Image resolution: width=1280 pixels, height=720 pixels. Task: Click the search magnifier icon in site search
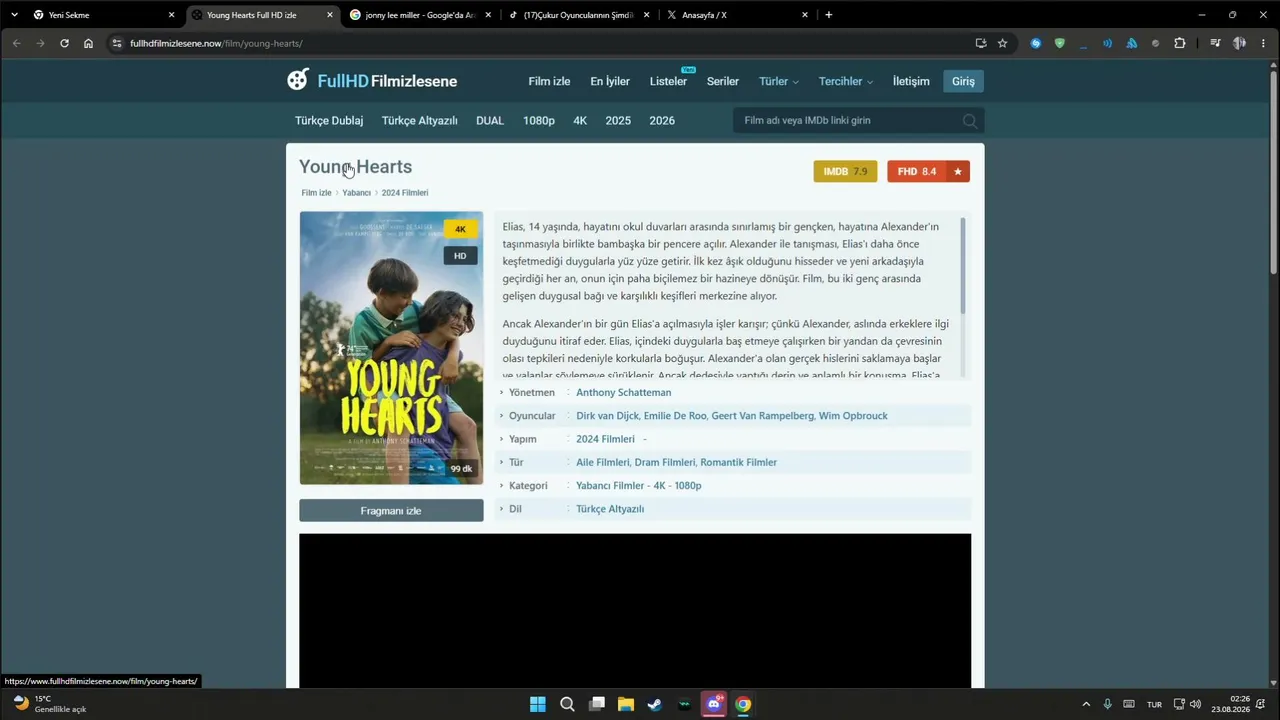969,121
